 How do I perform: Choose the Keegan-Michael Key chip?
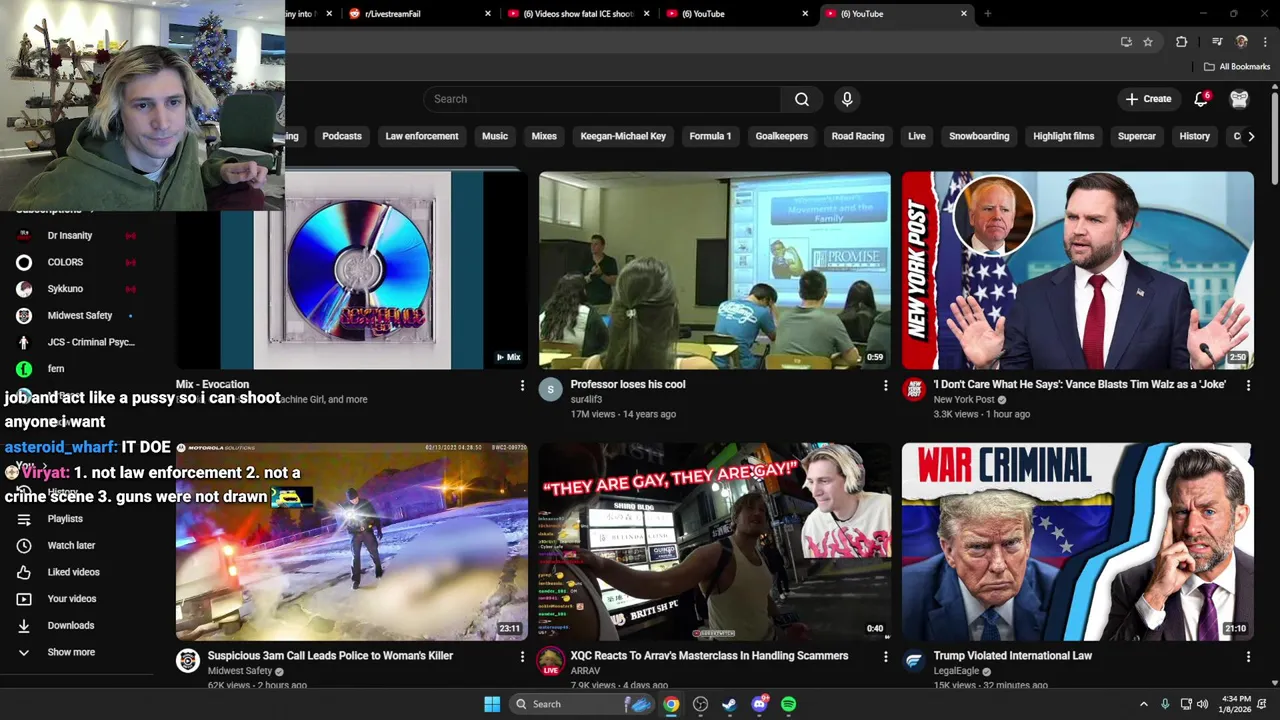tap(623, 136)
